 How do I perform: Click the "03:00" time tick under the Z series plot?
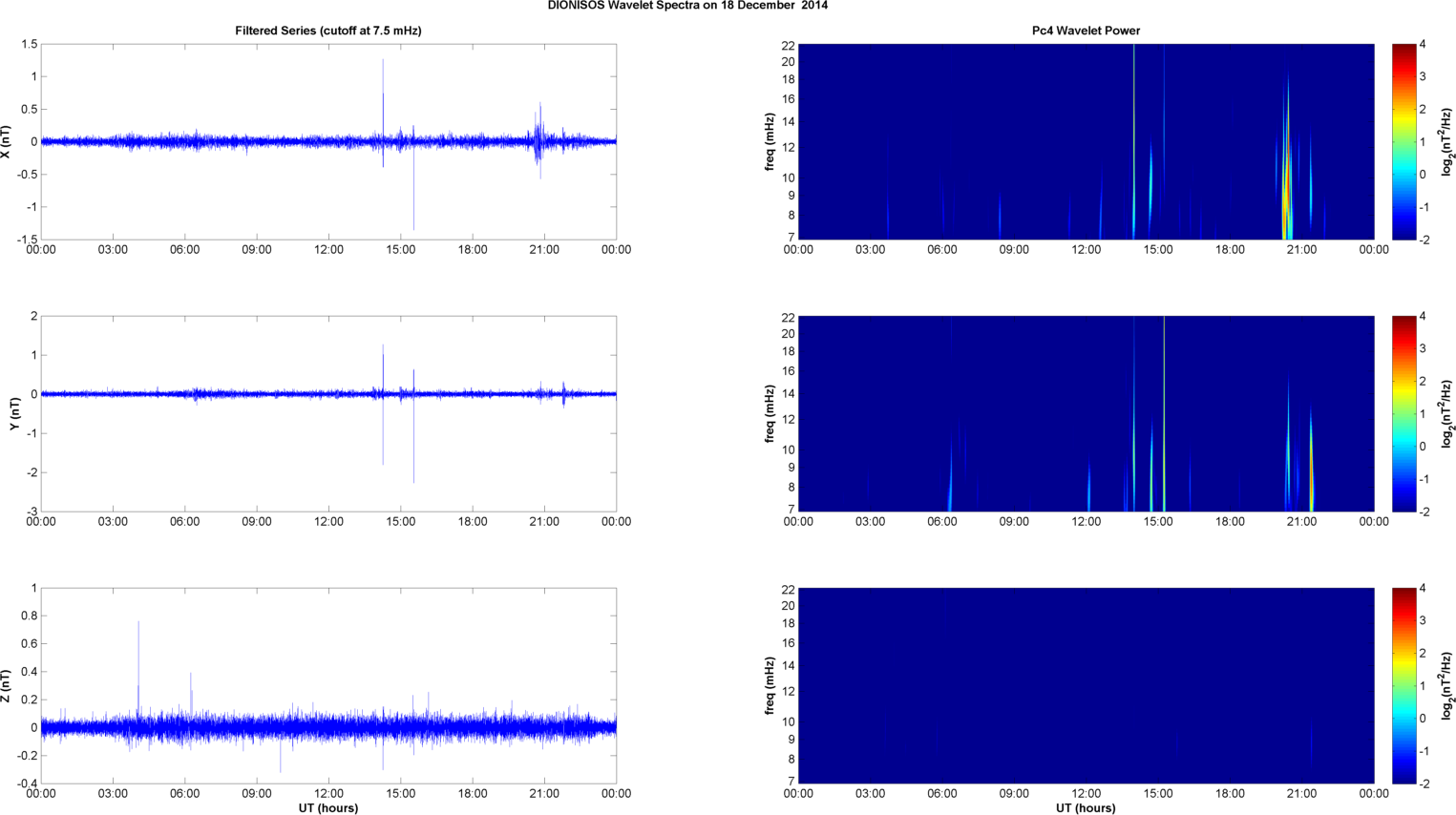(113, 794)
